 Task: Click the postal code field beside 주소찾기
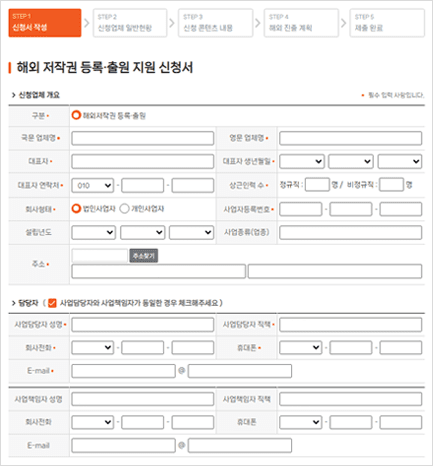(100, 256)
